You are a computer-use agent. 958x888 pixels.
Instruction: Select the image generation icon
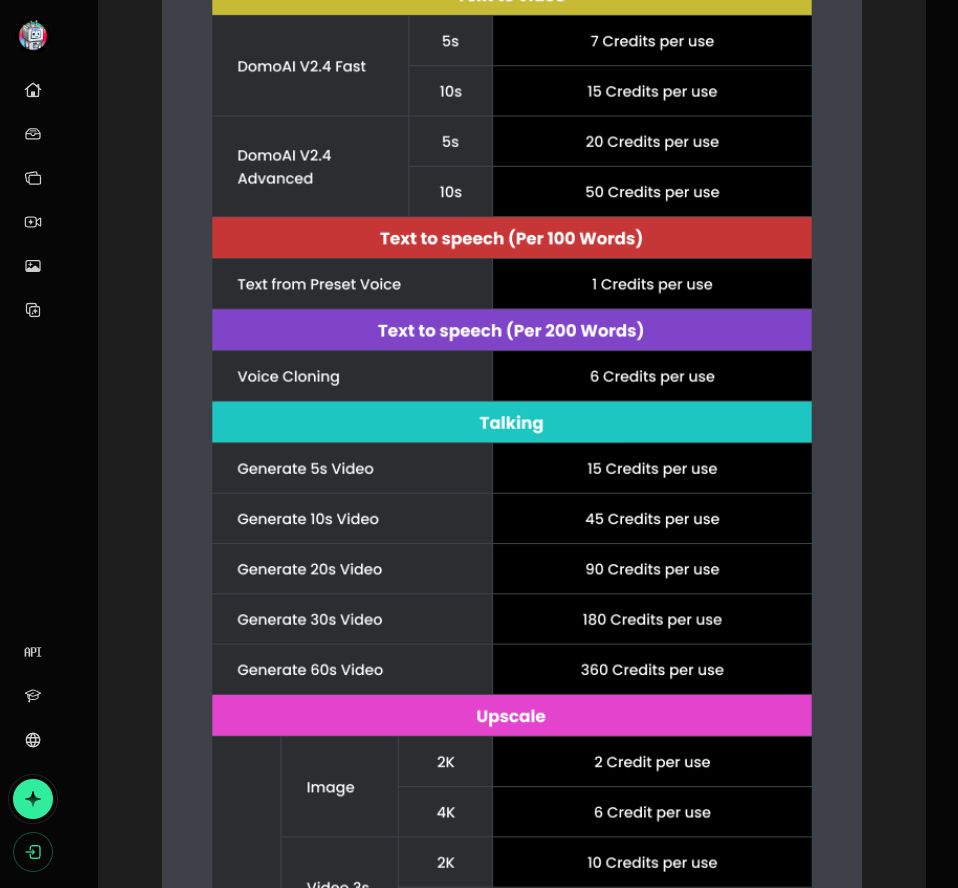pos(33,266)
